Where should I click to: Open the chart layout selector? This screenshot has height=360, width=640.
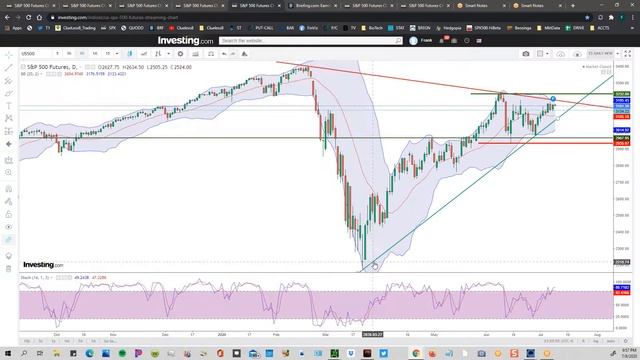540,54
